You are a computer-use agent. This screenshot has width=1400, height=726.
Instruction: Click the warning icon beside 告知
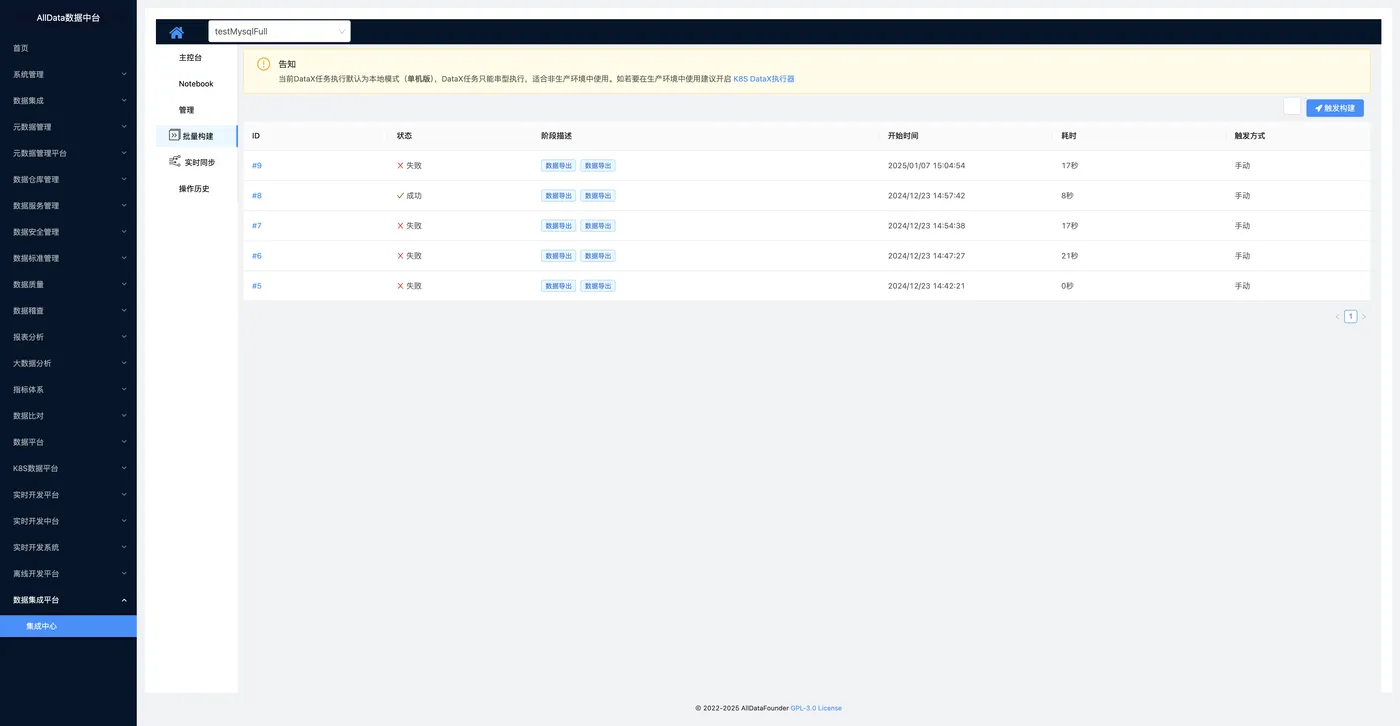(264, 64)
